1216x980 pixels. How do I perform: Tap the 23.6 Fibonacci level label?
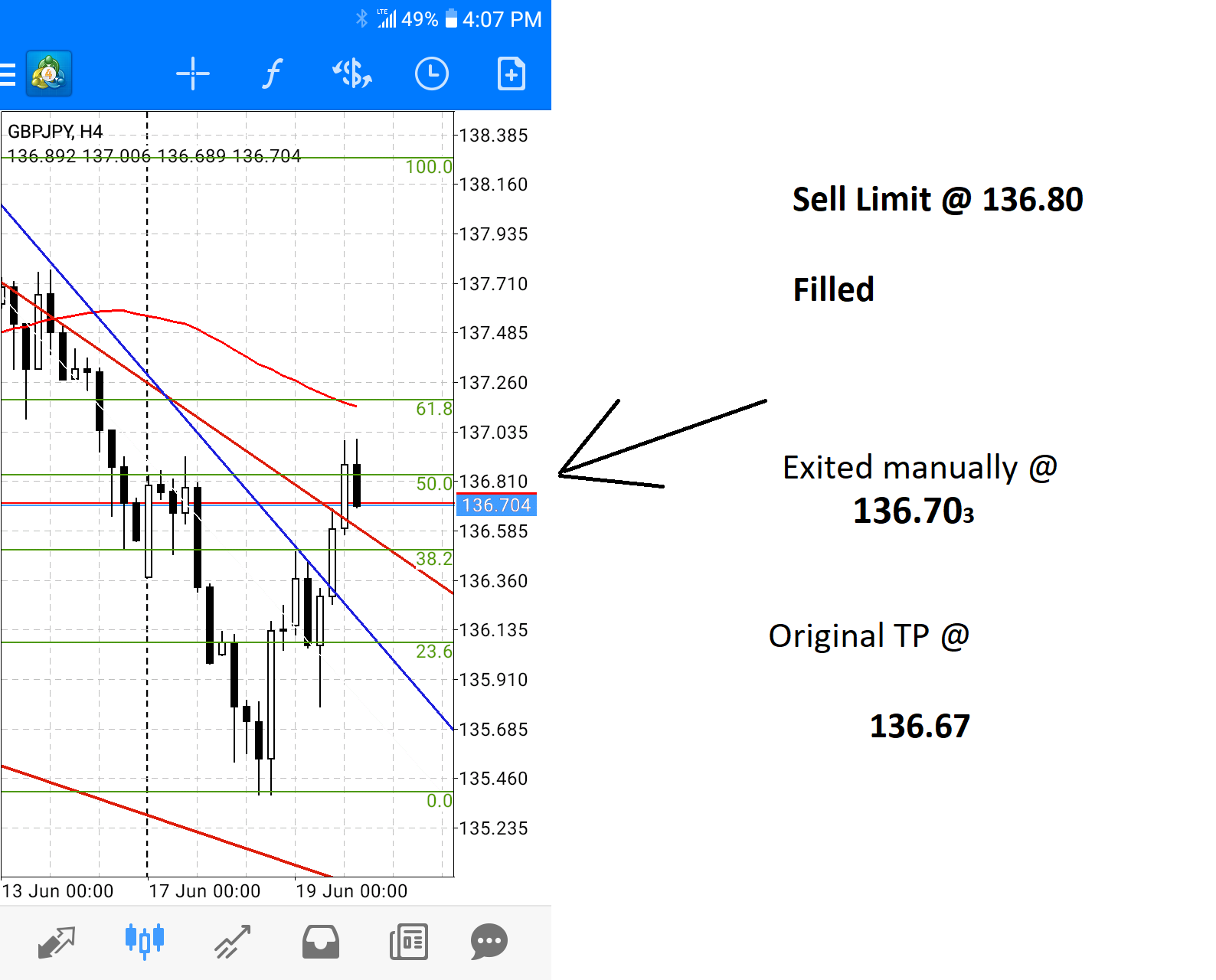click(433, 652)
